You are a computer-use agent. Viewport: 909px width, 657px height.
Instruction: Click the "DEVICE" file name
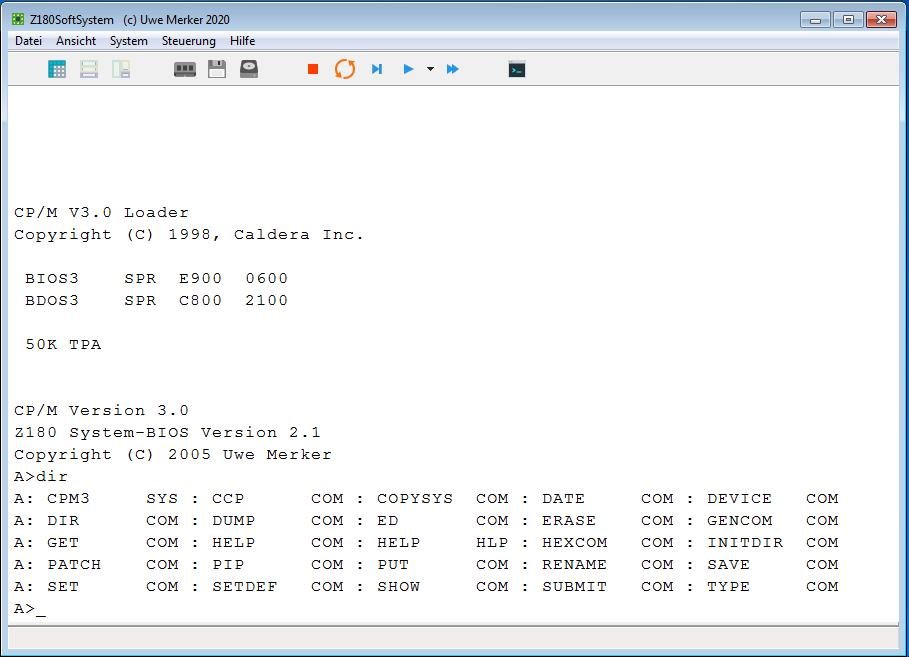point(739,499)
